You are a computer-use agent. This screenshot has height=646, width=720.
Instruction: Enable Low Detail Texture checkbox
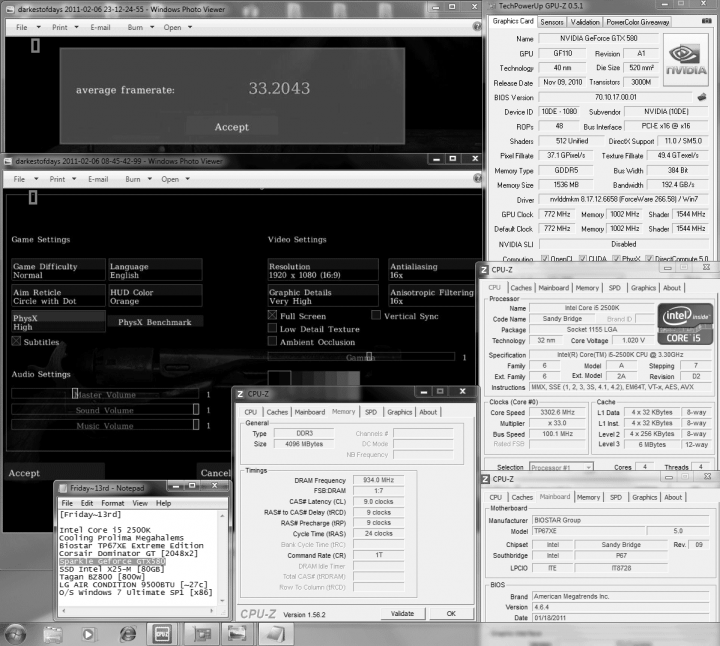[x=272, y=328]
